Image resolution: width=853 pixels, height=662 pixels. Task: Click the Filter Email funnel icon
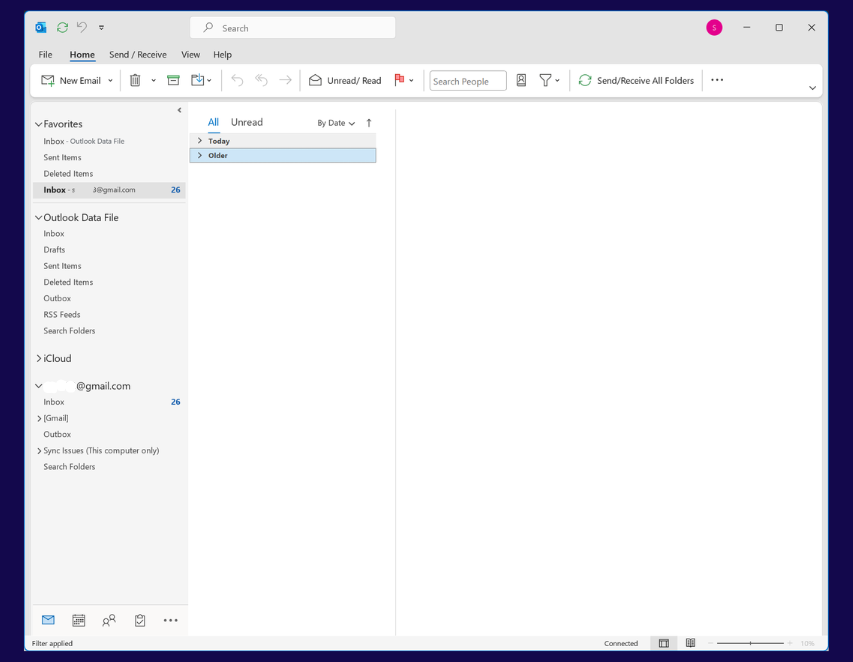pos(545,81)
